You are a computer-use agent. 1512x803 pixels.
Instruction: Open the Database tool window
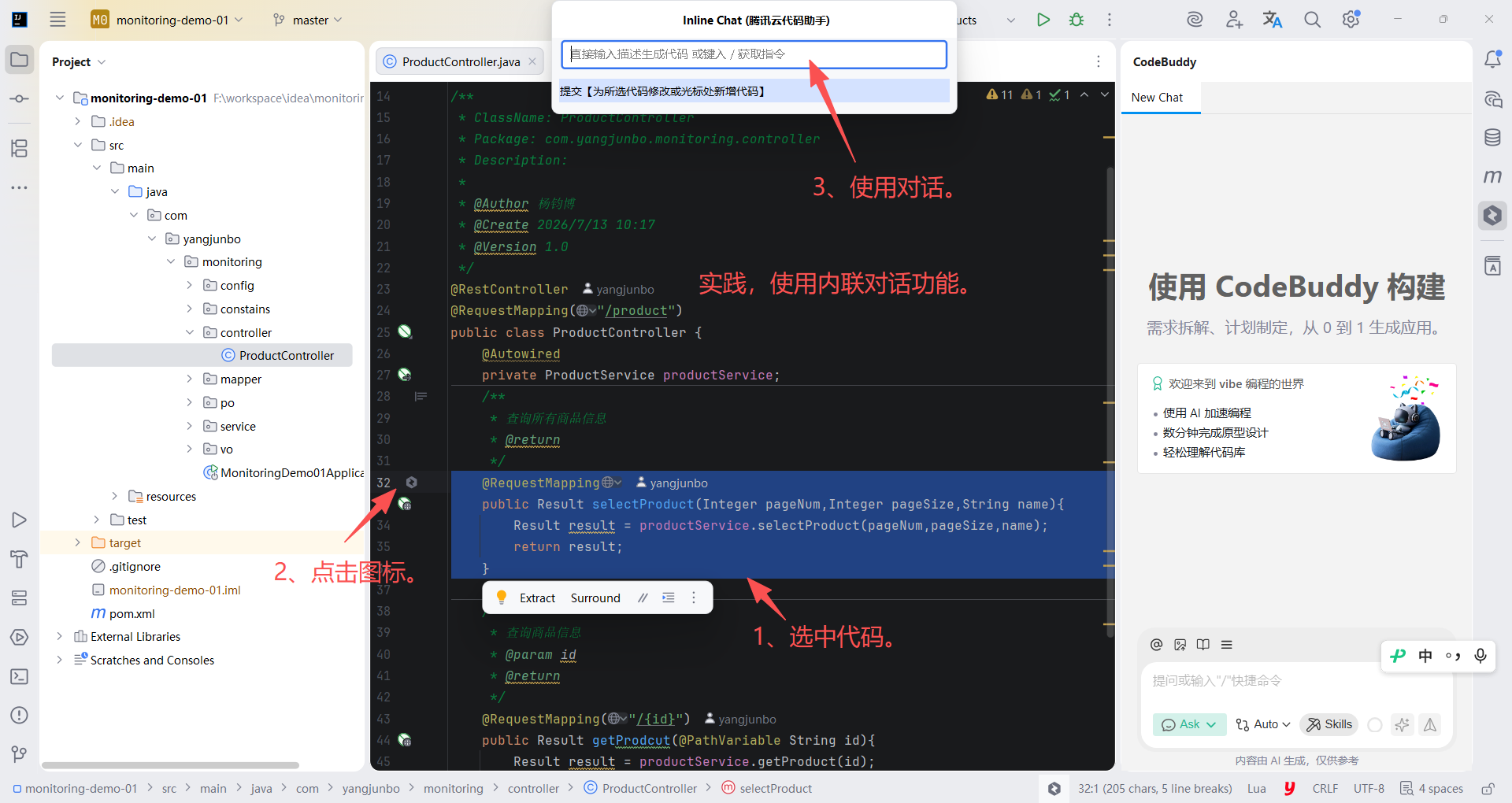pos(1492,138)
